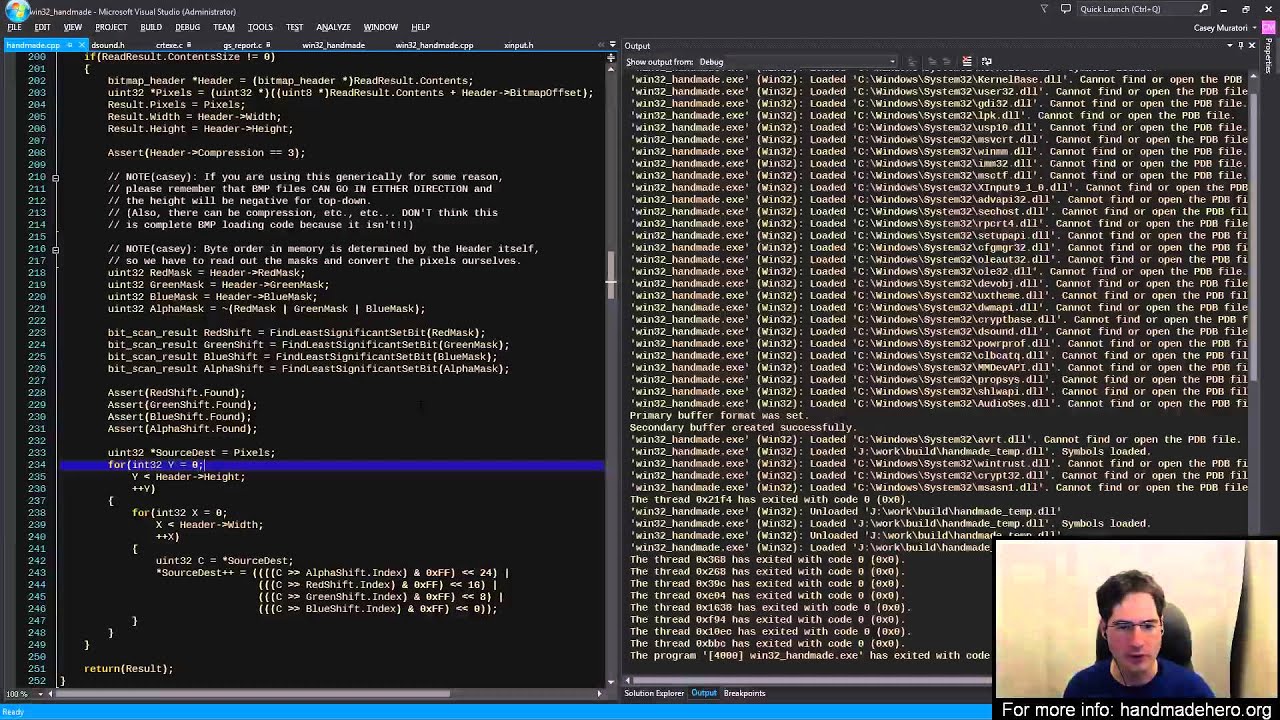Switch to the crtexe.c tab
1280x720 pixels.
(168, 45)
